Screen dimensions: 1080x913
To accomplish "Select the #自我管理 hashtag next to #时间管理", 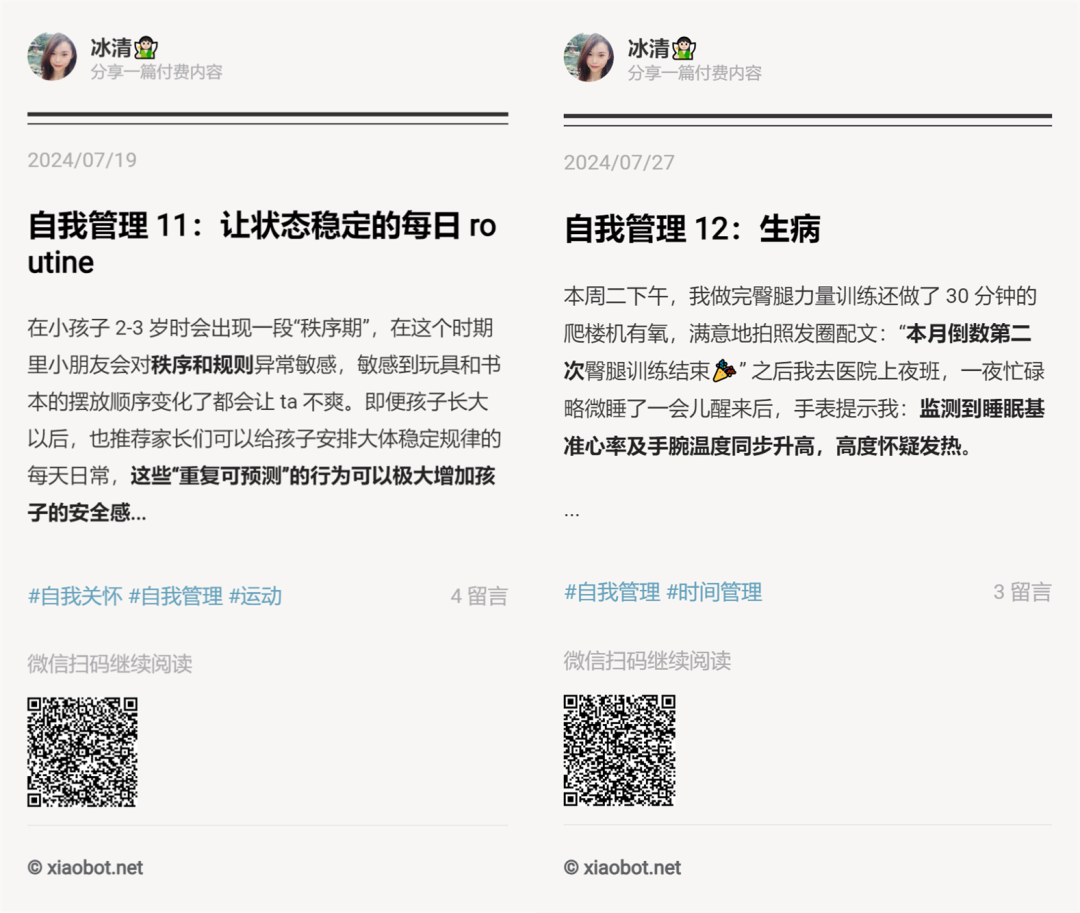I will (x=612, y=592).
